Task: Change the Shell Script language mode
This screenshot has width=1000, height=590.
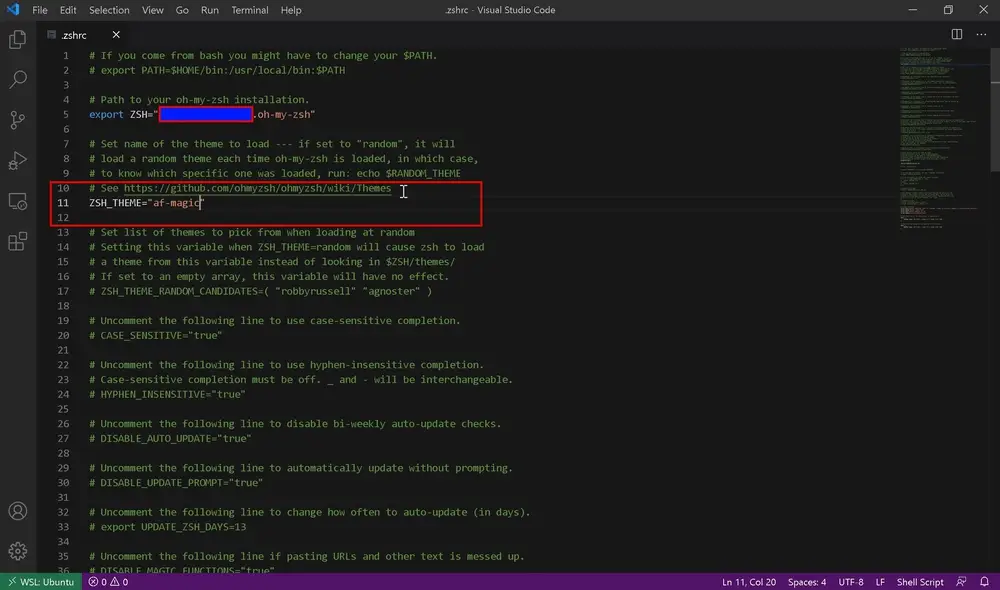Action: (920, 582)
